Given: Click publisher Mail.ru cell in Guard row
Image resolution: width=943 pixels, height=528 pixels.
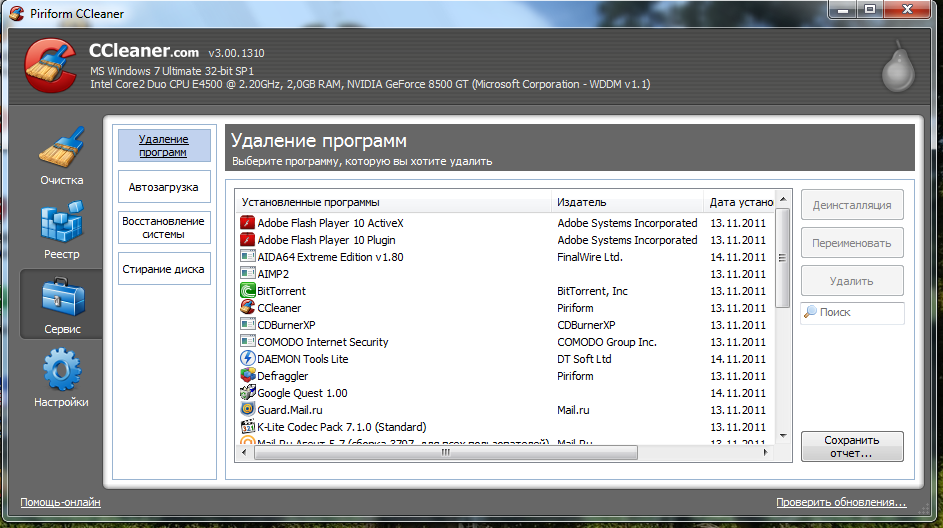Looking at the screenshot, I should click(x=573, y=410).
